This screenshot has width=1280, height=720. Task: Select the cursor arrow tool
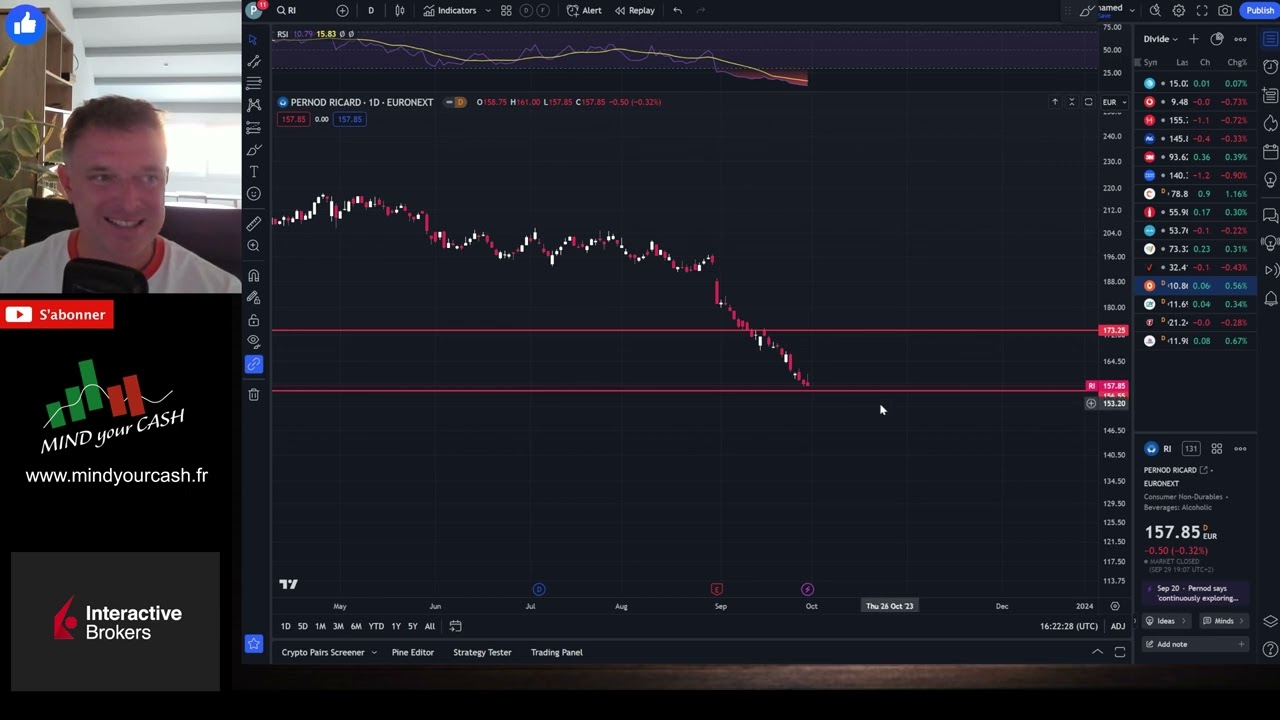point(253,39)
